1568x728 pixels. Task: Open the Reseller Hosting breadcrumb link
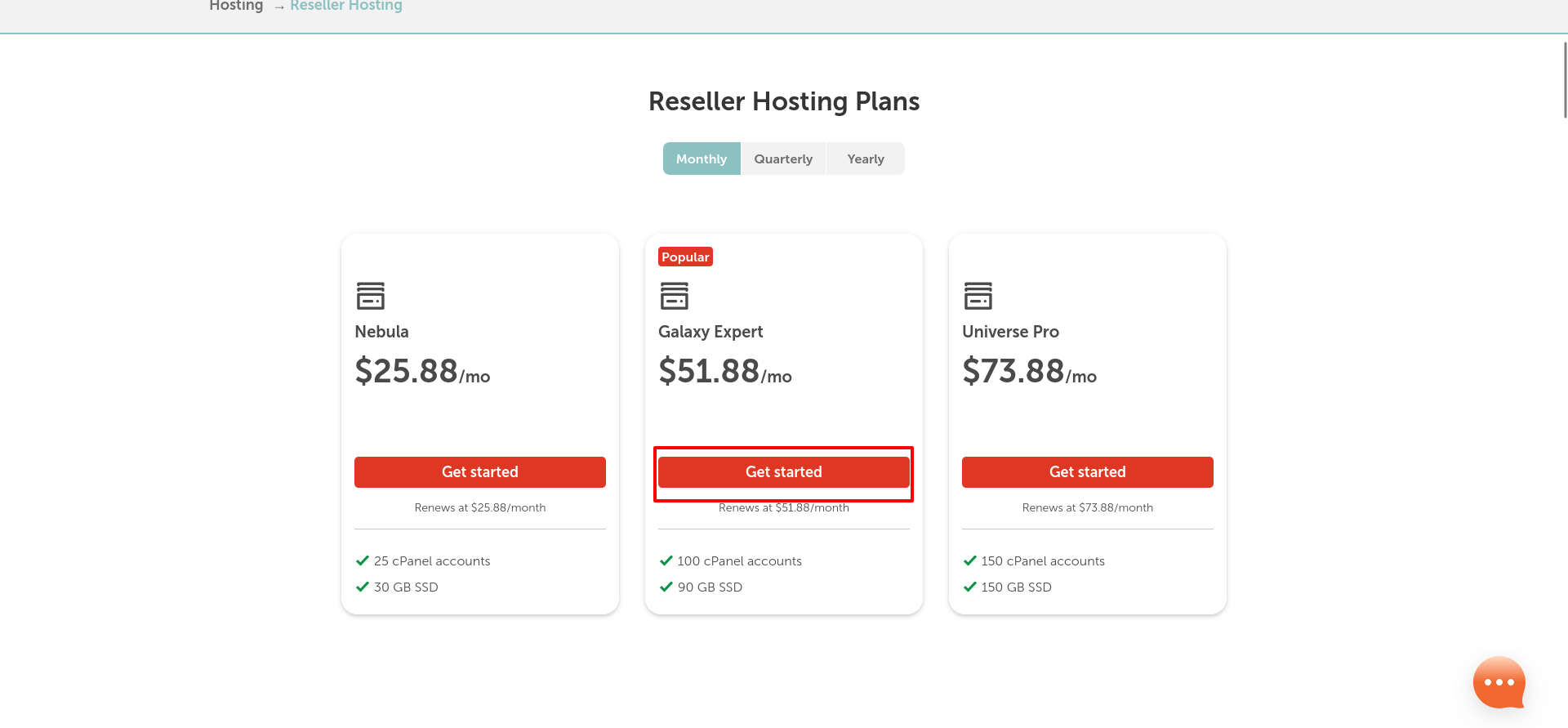tap(346, 6)
